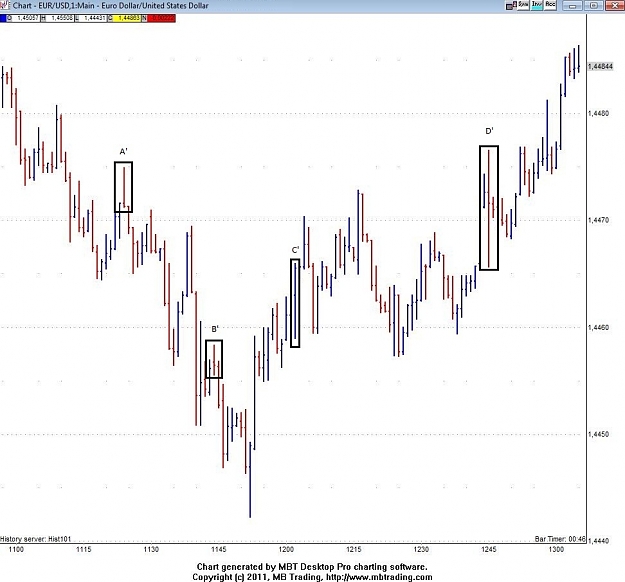Click the 1,4450 price axis label
The image size is (625, 582).
(x=598, y=434)
